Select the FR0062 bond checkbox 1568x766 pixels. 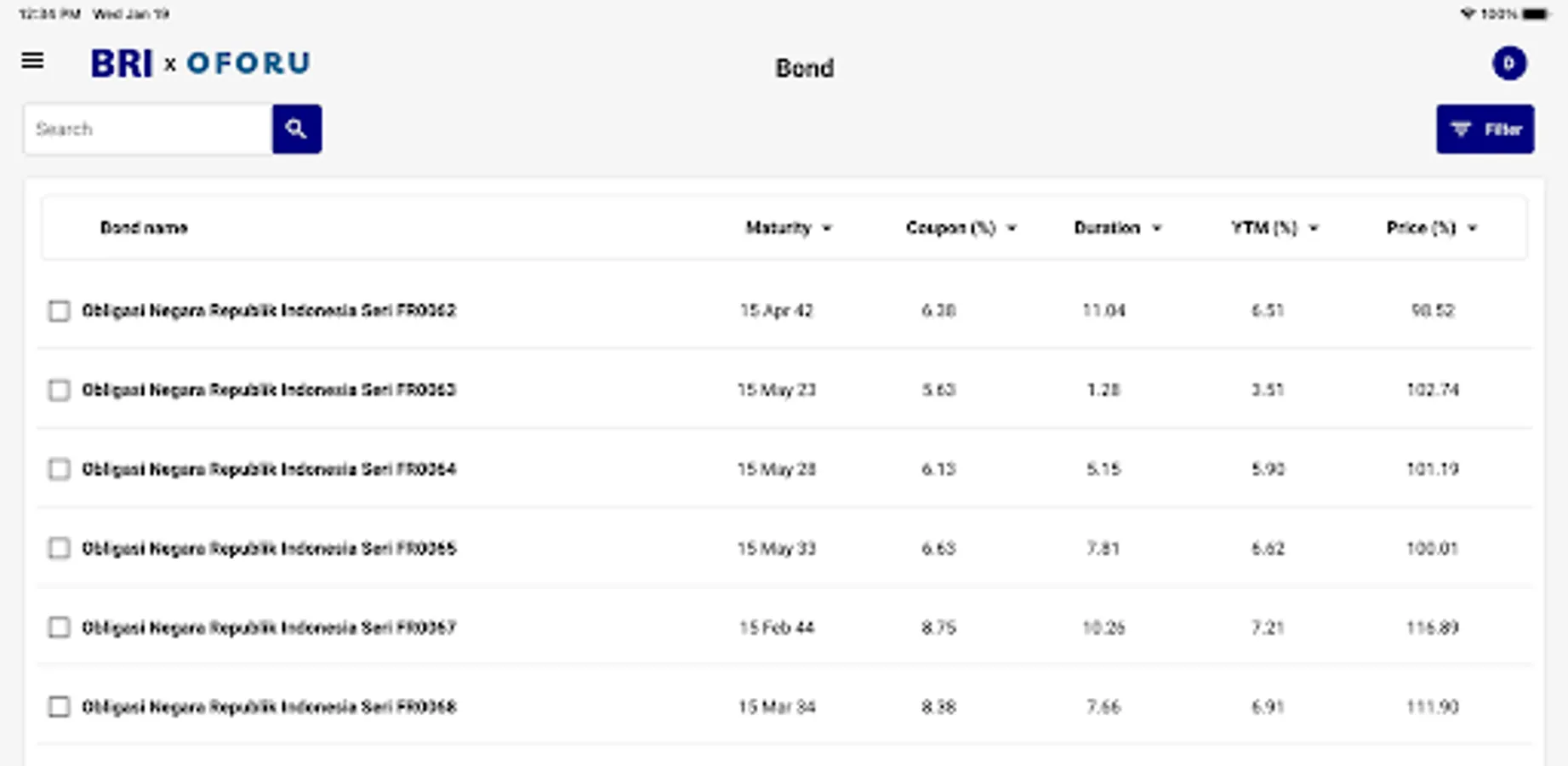point(60,312)
